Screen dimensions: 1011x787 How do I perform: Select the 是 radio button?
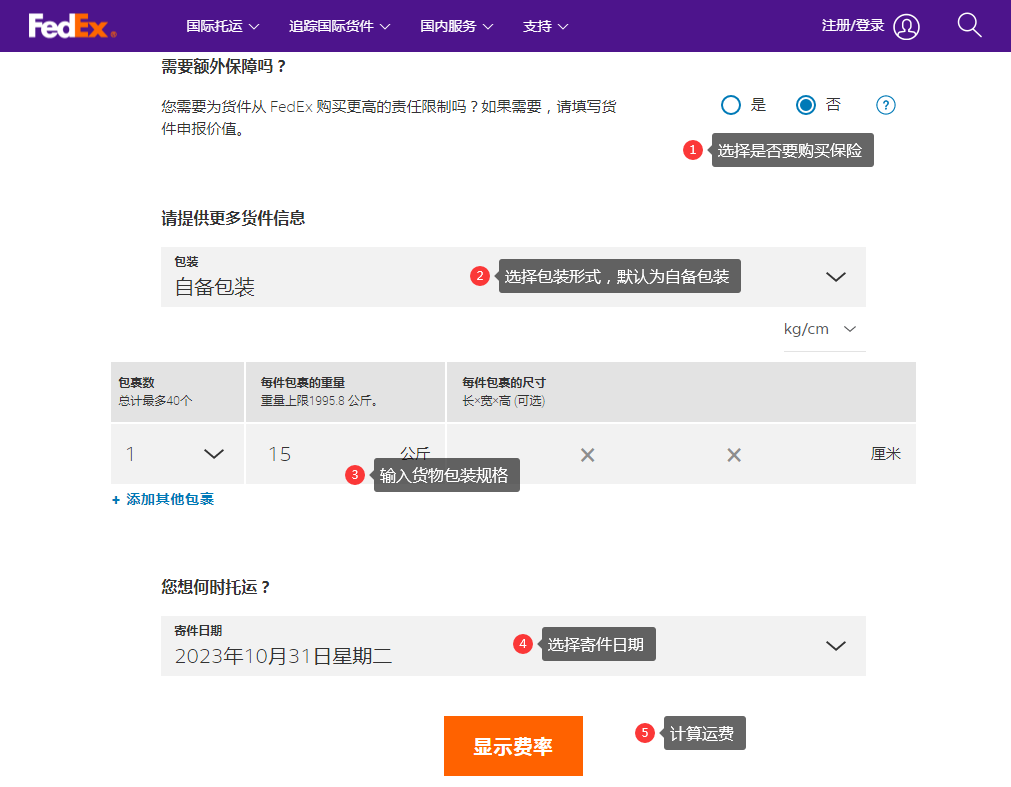point(731,105)
